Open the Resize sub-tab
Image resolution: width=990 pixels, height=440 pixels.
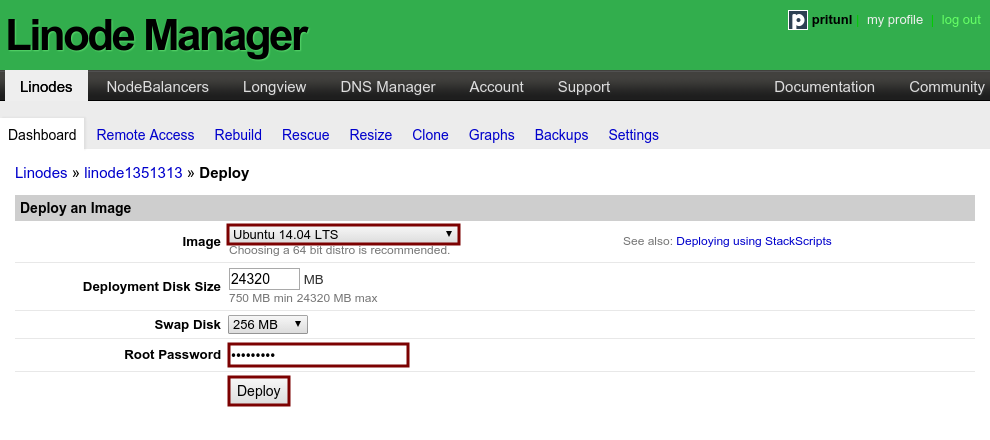pyautogui.click(x=371, y=135)
